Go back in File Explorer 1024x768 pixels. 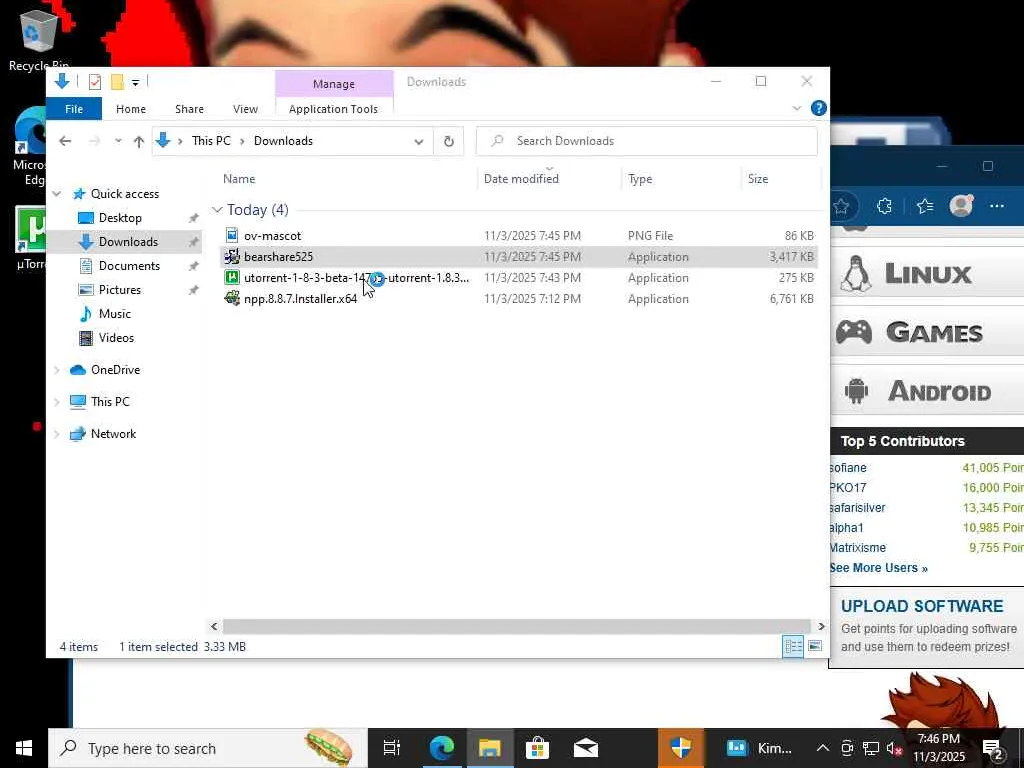click(65, 141)
